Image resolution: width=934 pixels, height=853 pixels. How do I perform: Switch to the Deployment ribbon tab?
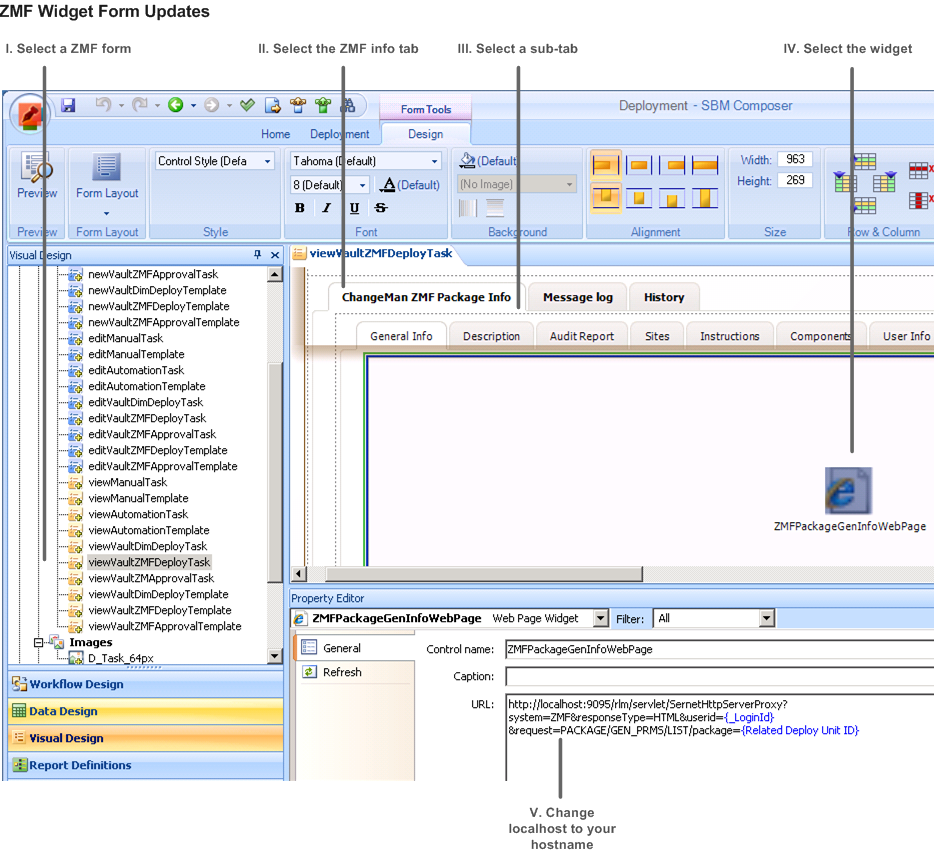coord(340,134)
